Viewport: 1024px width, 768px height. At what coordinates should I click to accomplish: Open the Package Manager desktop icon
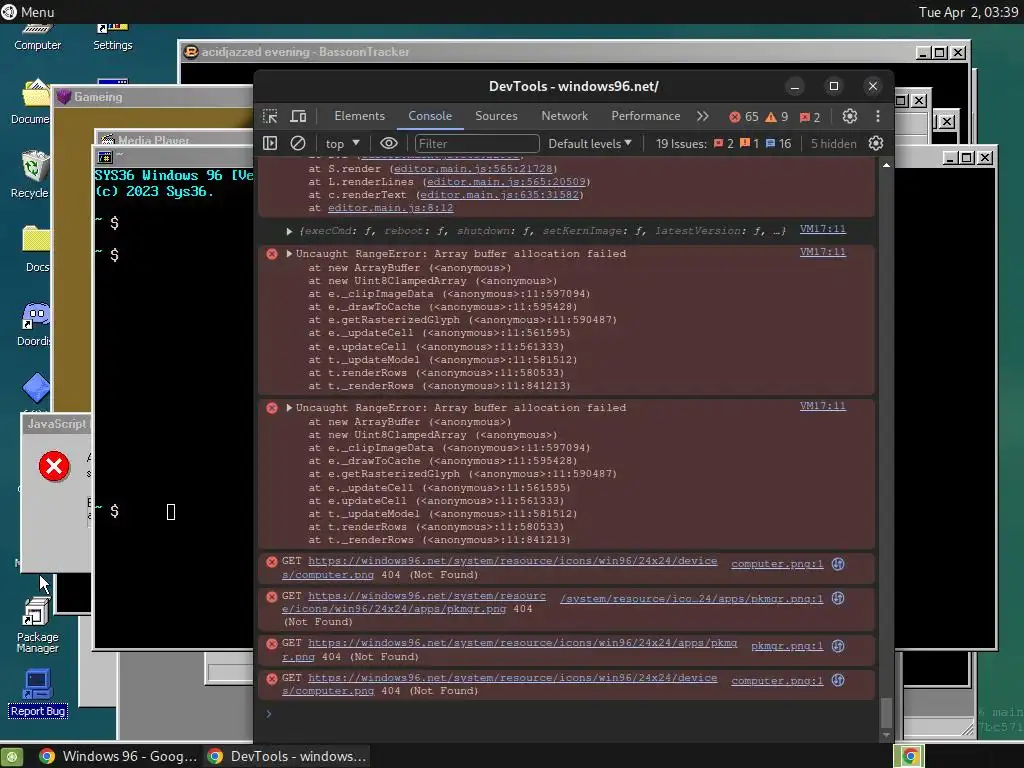[37, 626]
